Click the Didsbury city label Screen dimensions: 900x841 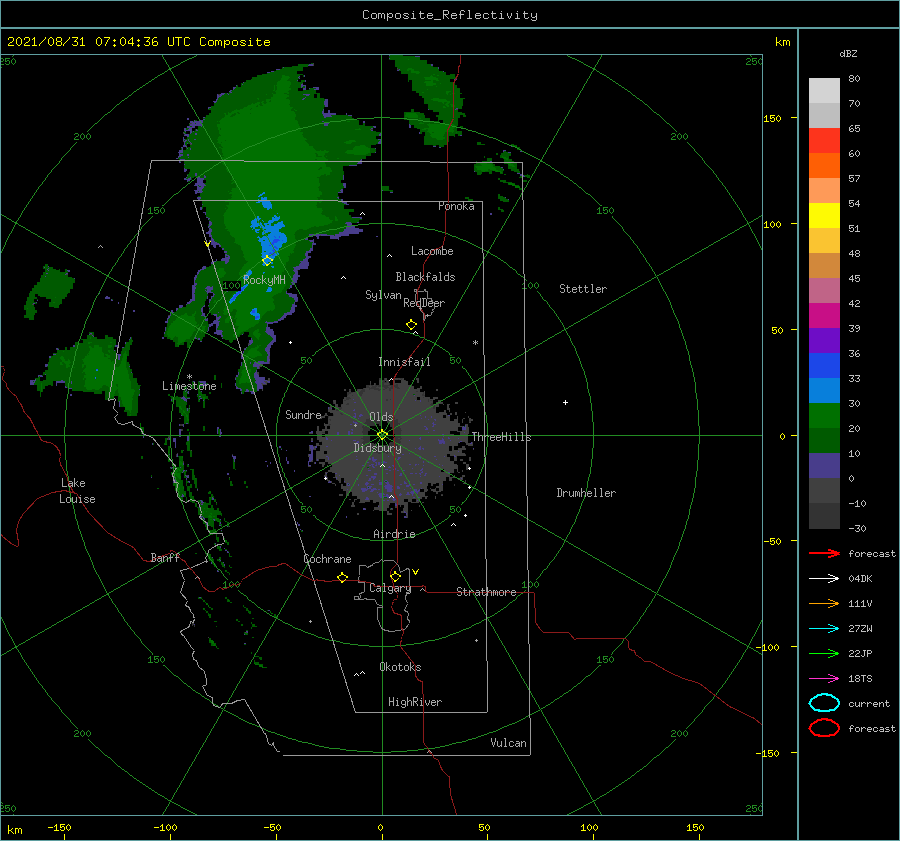click(377, 448)
